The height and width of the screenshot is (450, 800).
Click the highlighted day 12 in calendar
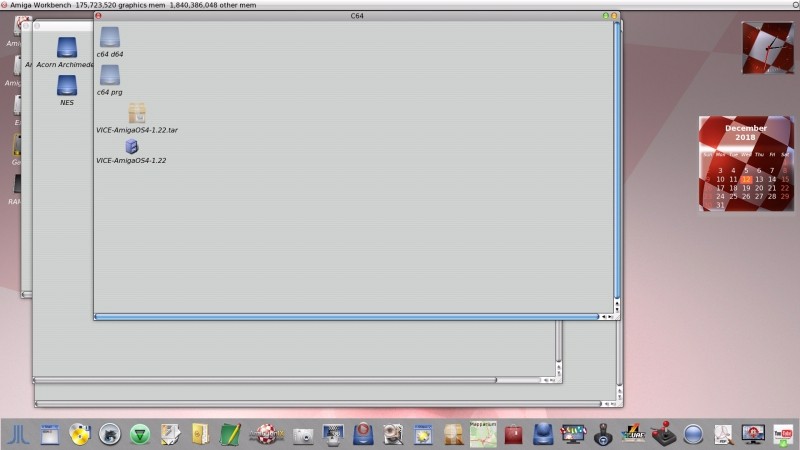[x=746, y=179]
